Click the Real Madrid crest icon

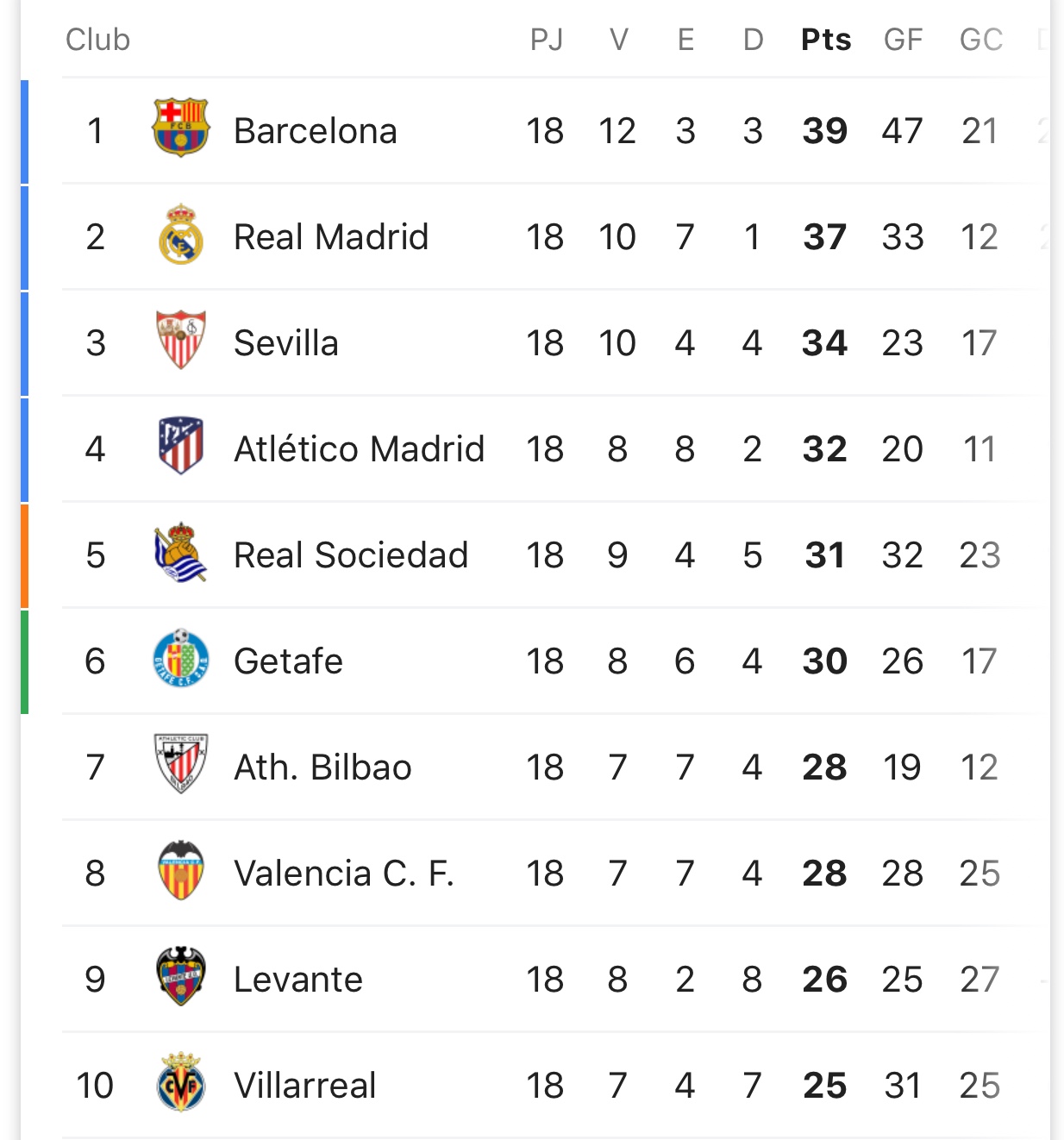pos(180,235)
